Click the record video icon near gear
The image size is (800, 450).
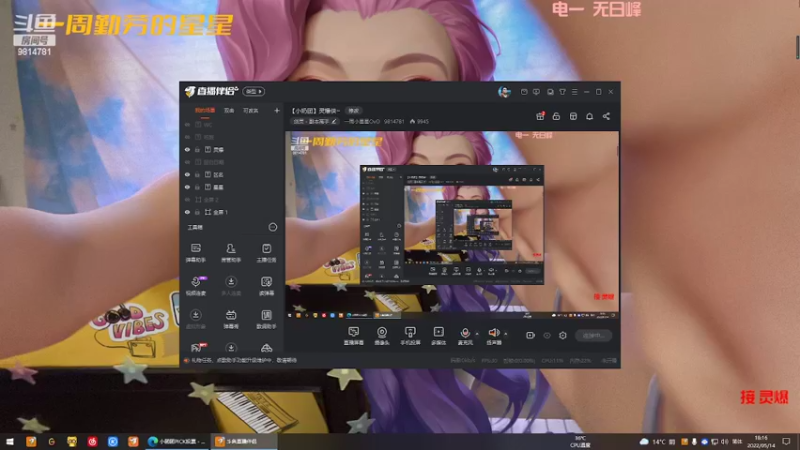[531, 335]
